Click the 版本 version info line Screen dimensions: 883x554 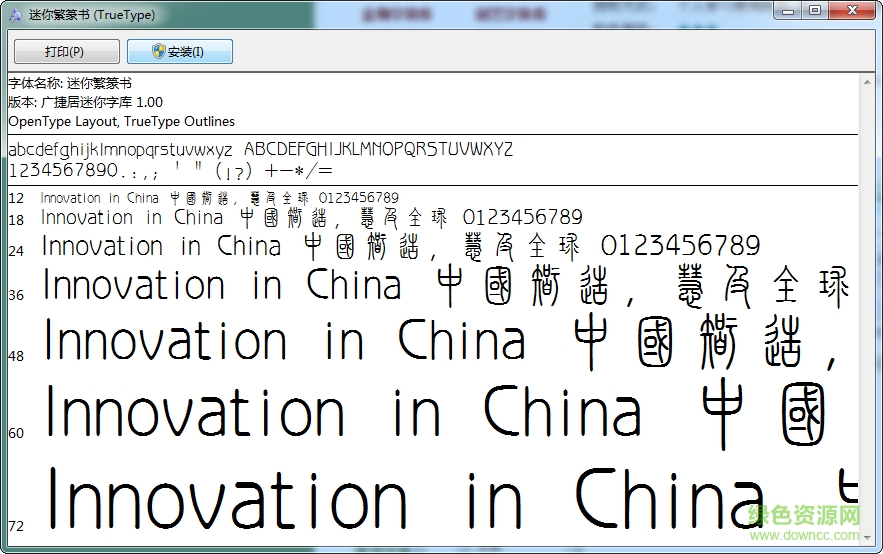[85, 102]
